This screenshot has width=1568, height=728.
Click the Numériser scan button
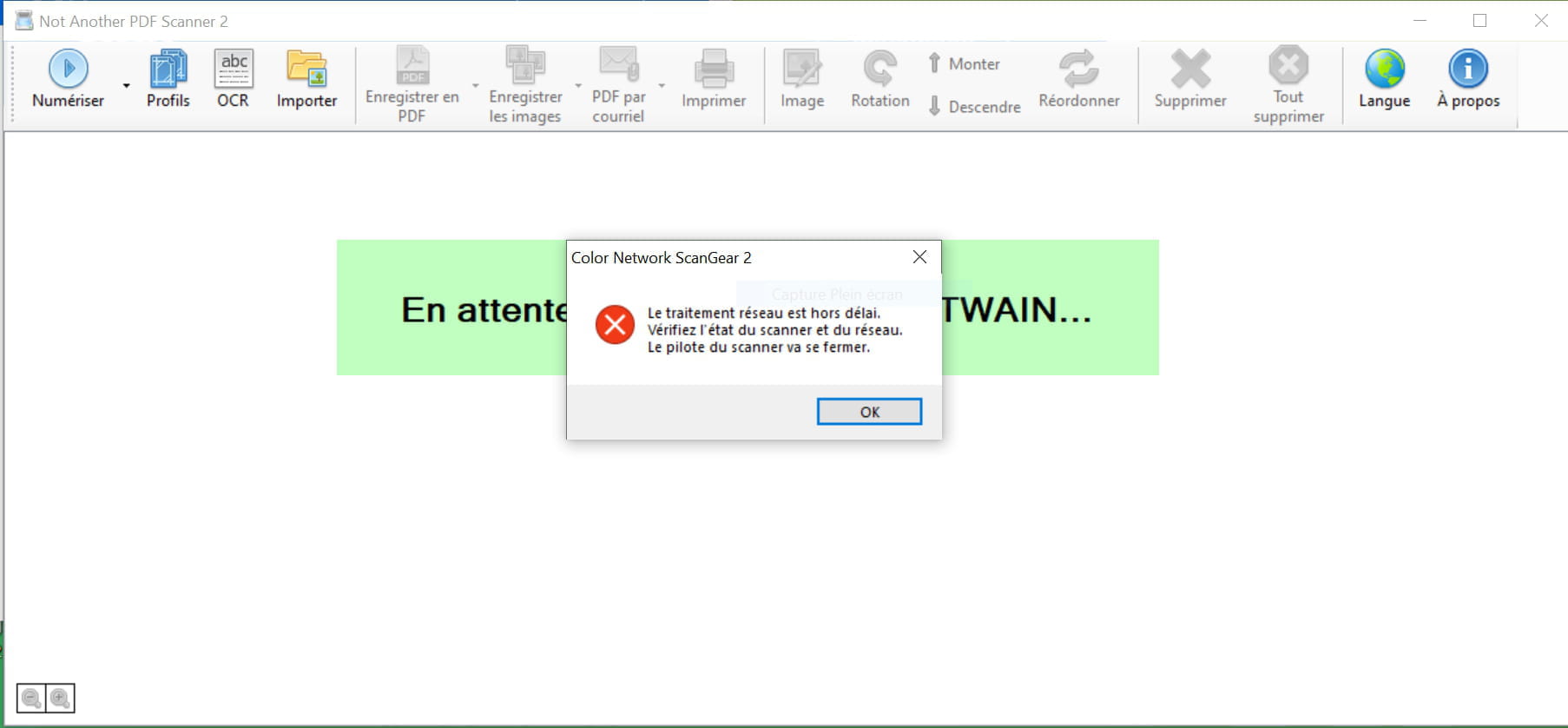(68, 80)
